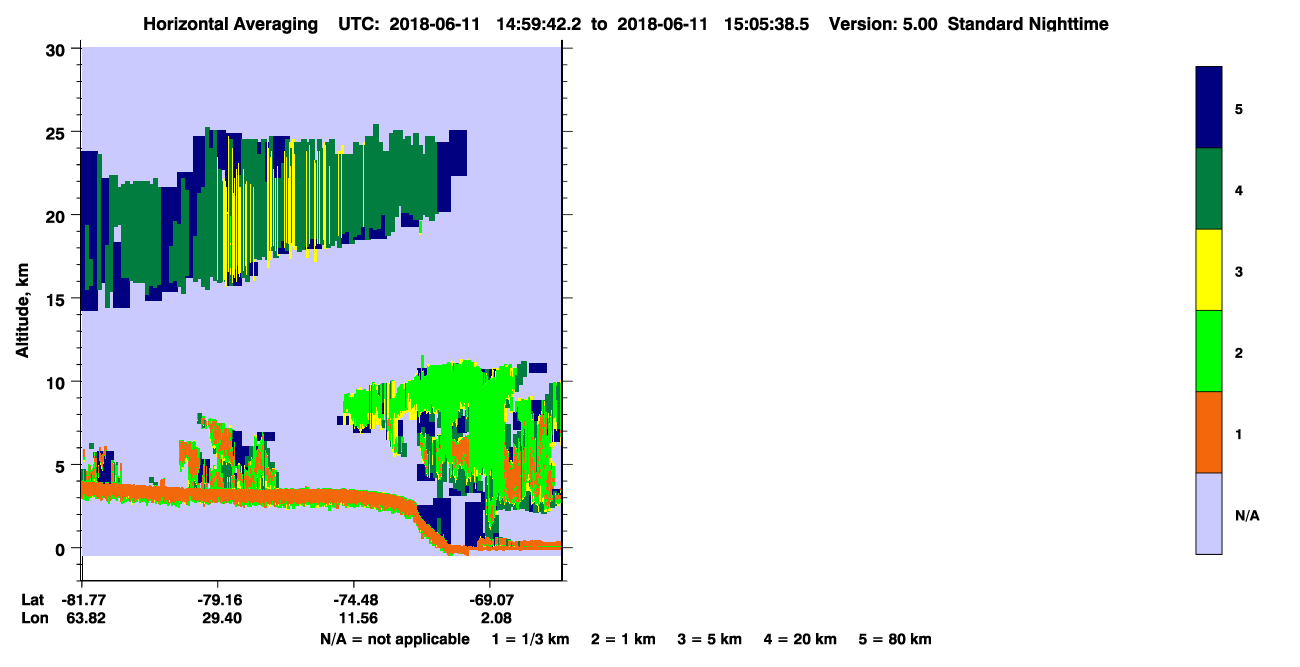1300x667 pixels.
Task: Click the 'Lon' row label
Action: coord(34,618)
